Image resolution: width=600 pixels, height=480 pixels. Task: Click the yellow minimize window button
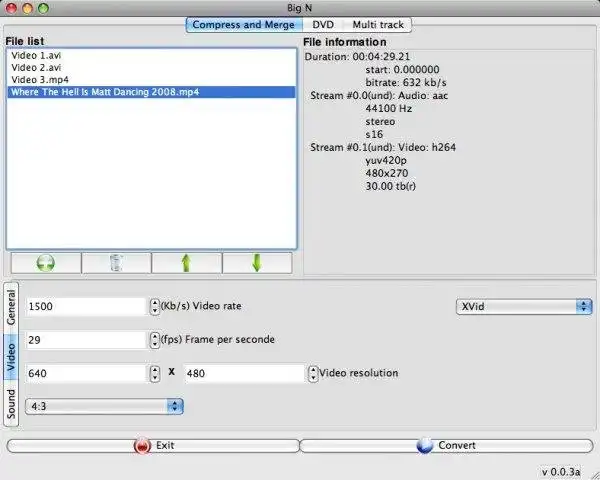pos(28,8)
